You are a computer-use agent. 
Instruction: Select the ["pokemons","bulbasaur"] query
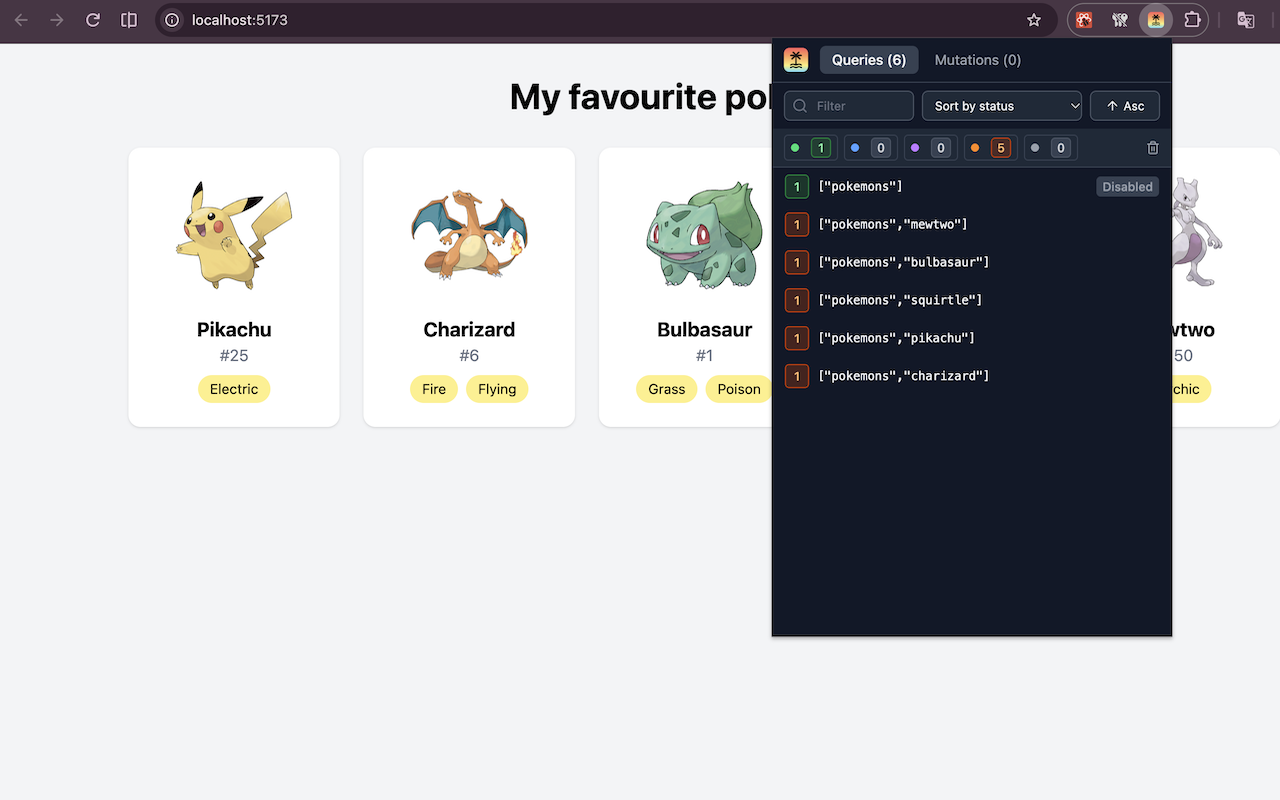[972, 263]
